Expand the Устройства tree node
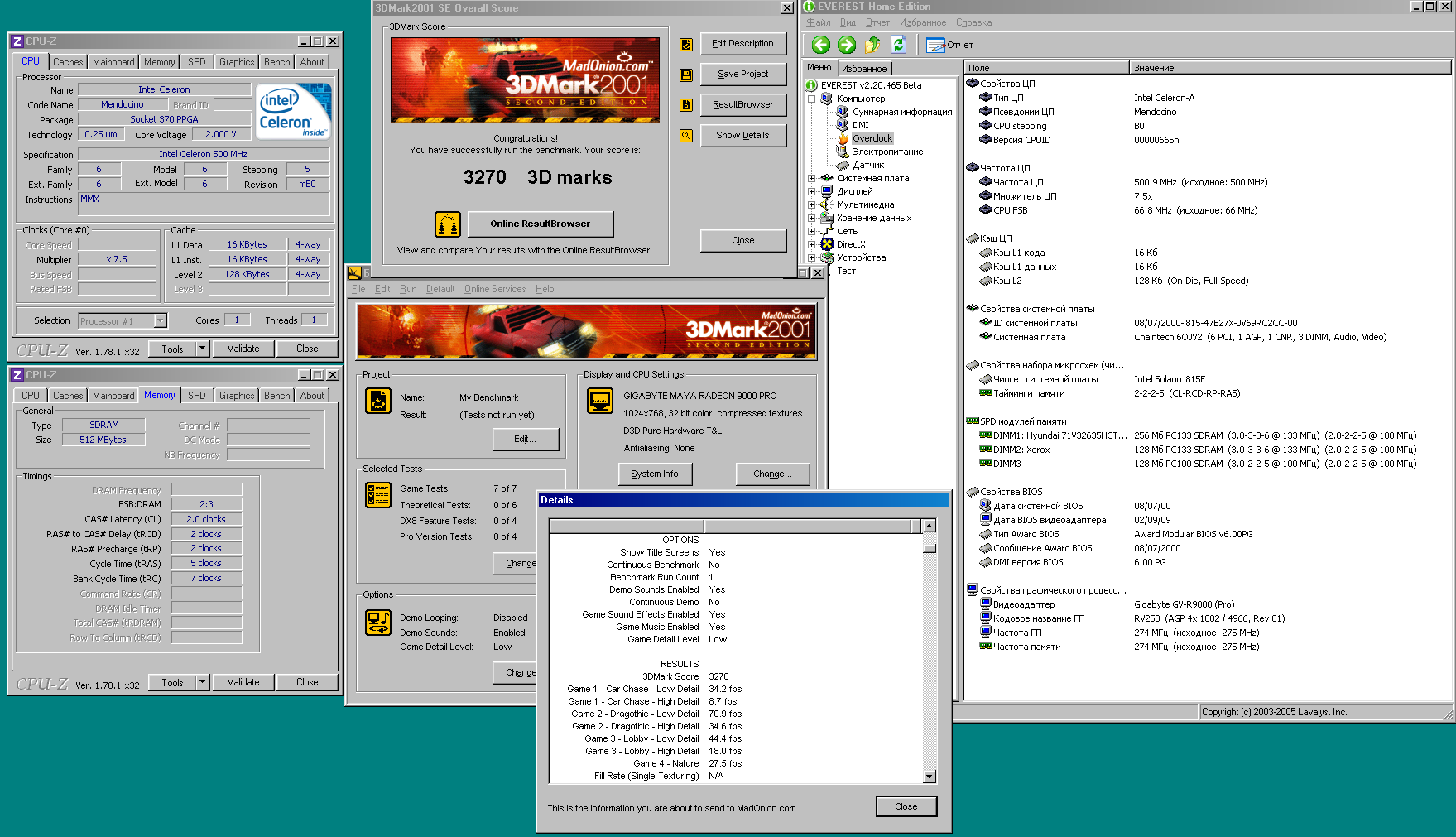The image size is (1456, 837). click(812, 257)
